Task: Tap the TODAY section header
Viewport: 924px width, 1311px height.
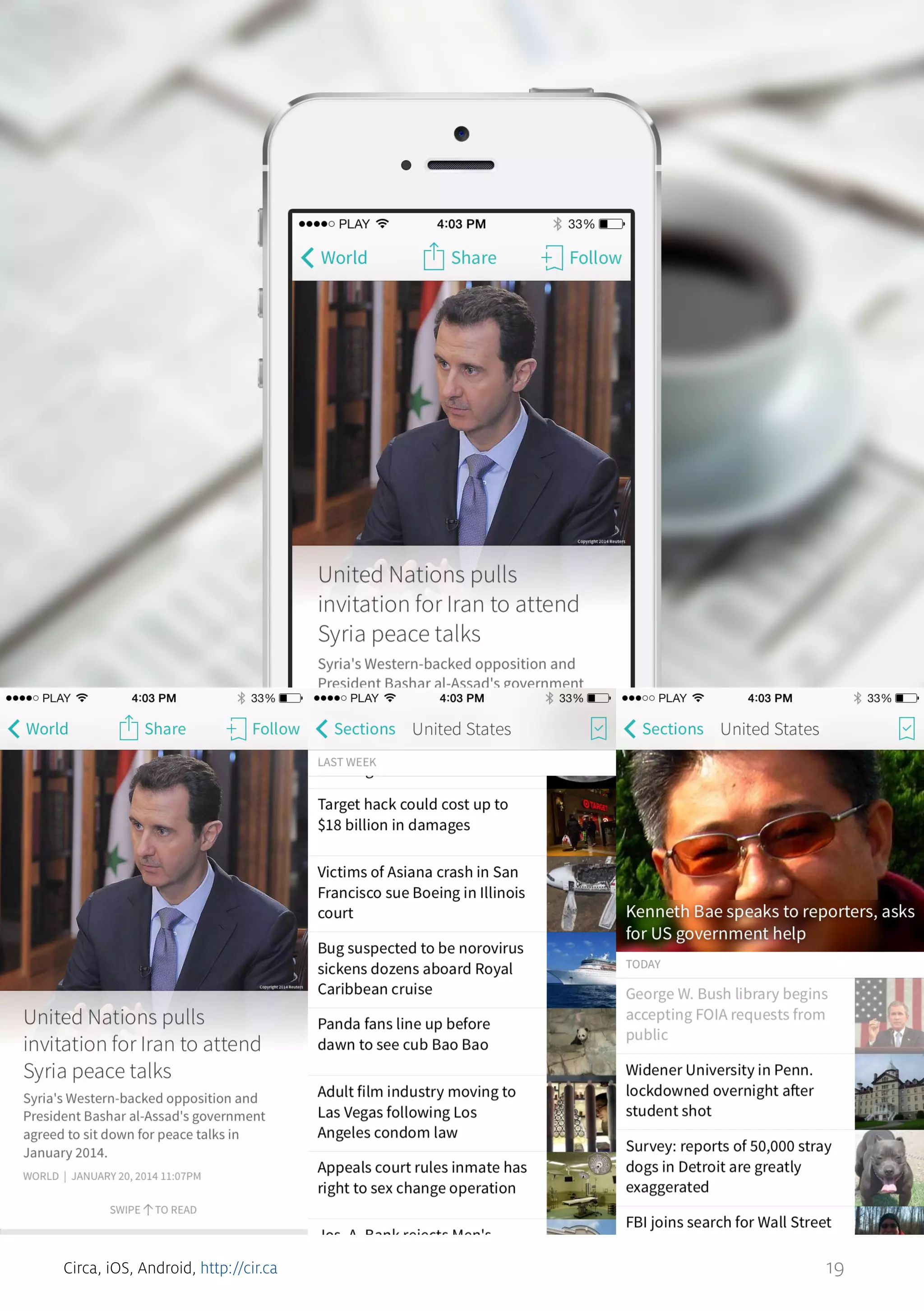Action: (770, 965)
